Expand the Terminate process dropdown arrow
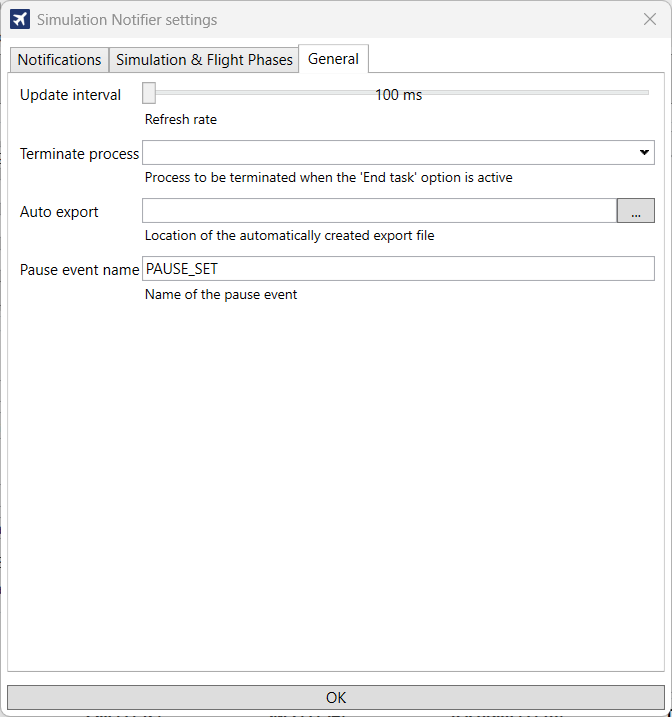This screenshot has width=672, height=717. (644, 153)
